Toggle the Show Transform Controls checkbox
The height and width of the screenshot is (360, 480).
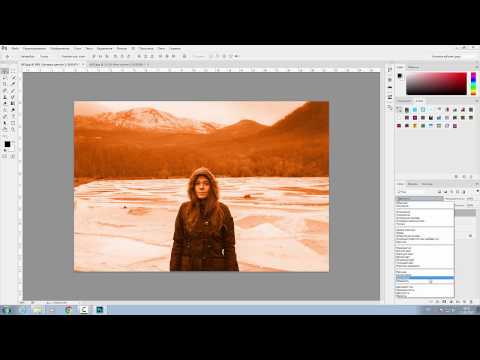click(x=61, y=56)
